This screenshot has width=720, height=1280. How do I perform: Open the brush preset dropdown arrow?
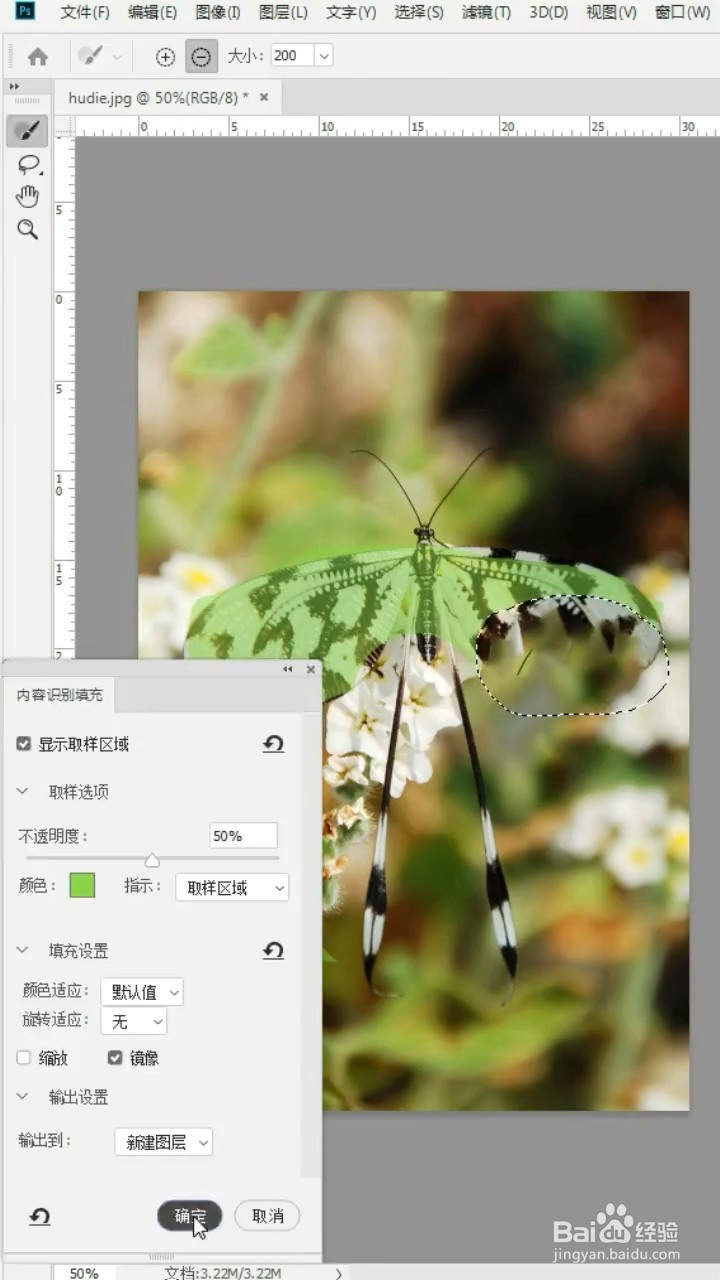(x=117, y=57)
